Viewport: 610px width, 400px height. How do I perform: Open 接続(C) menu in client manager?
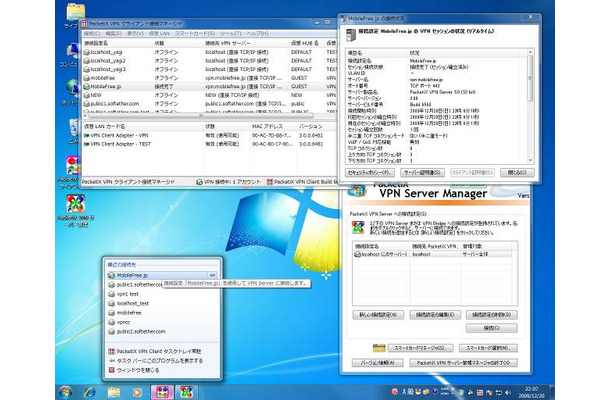[x=92, y=34]
